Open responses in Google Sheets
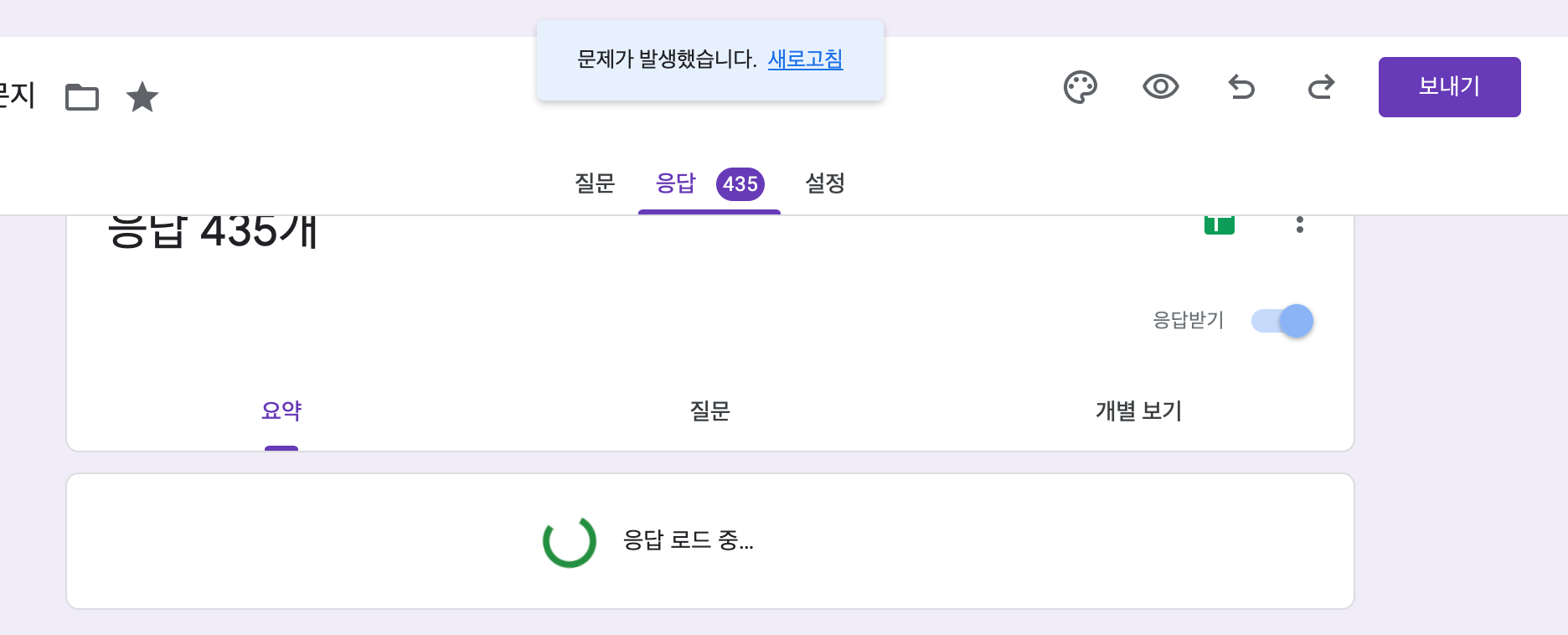 point(1220,225)
